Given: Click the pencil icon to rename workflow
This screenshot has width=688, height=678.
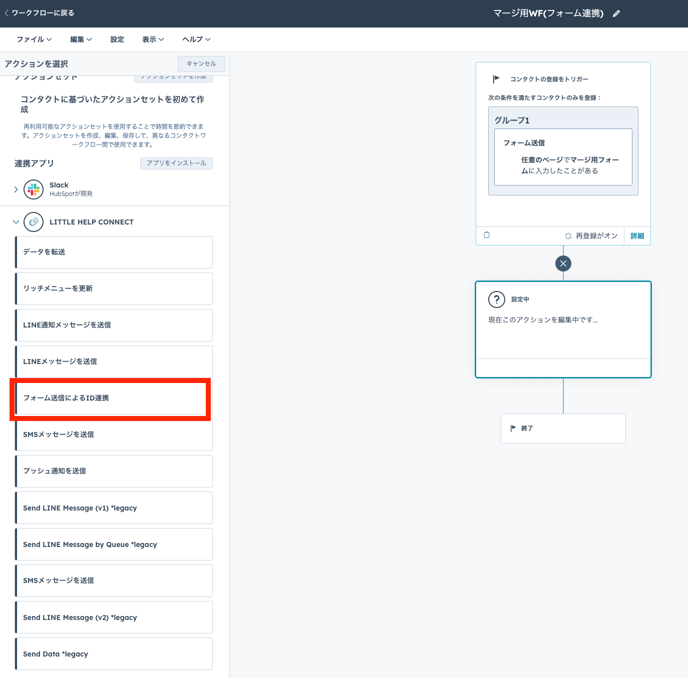Looking at the screenshot, I should pos(617,14).
